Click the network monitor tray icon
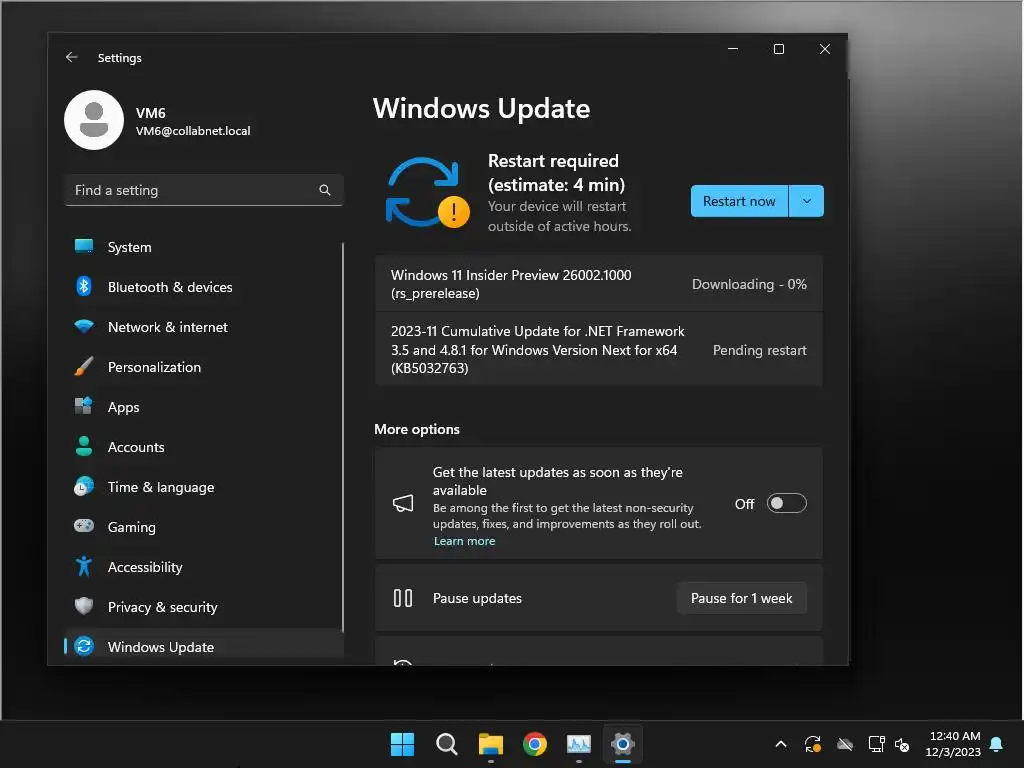 point(876,744)
